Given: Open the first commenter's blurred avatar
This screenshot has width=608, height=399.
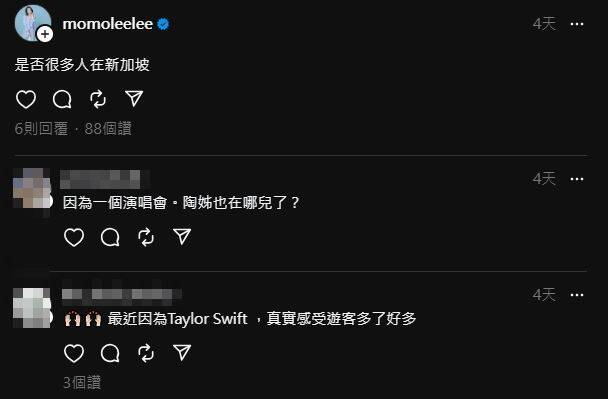Looking at the screenshot, I should pyautogui.click(x=32, y=188).
